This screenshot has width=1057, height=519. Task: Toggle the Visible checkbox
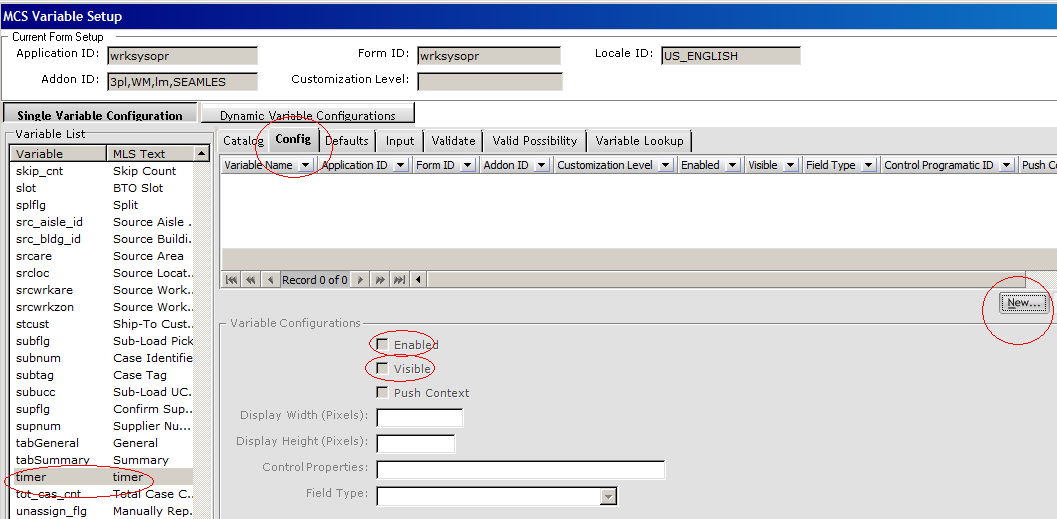[383, 369]
